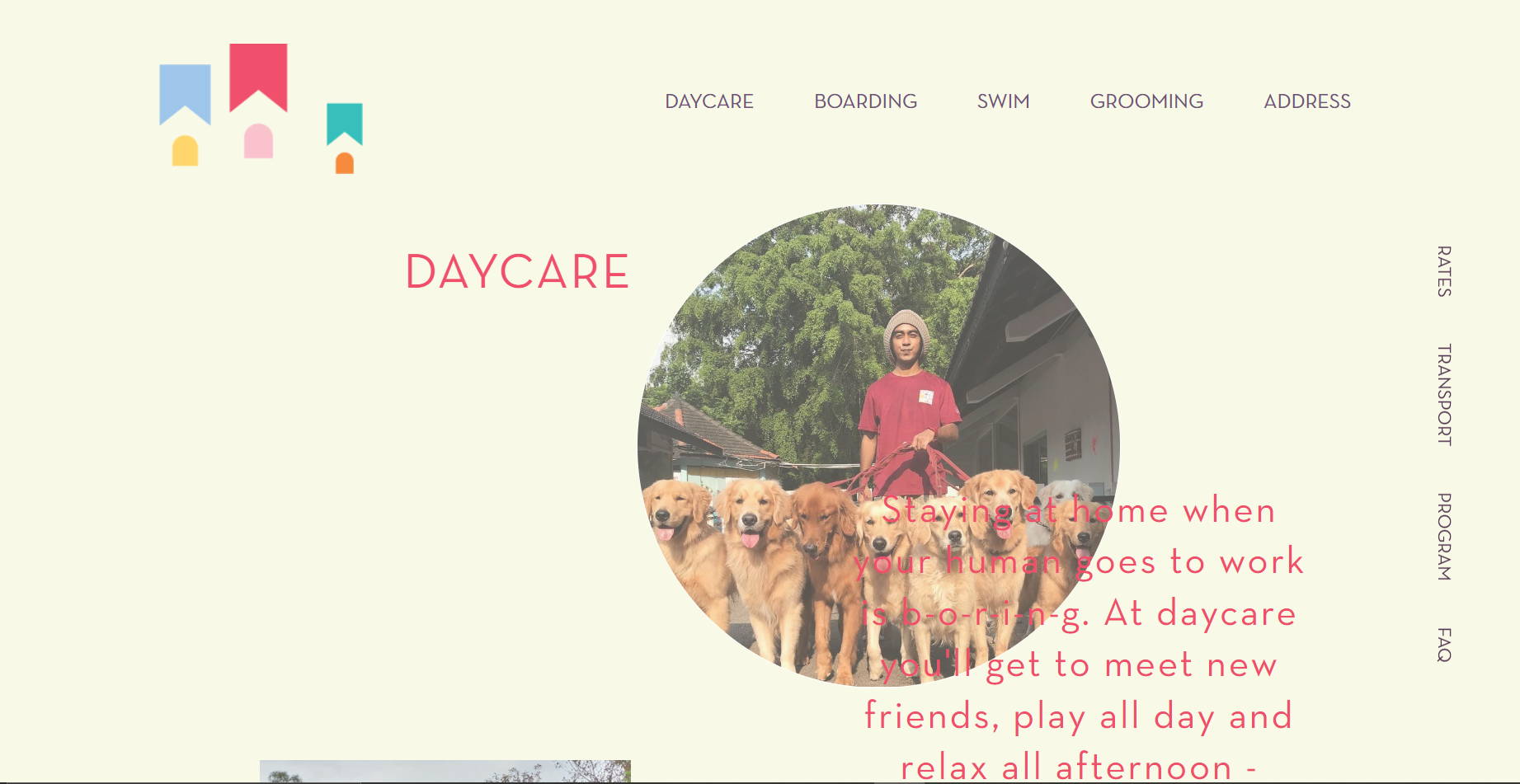
Task: Open the PROGRAM side link
Action: pos(1444,537)
